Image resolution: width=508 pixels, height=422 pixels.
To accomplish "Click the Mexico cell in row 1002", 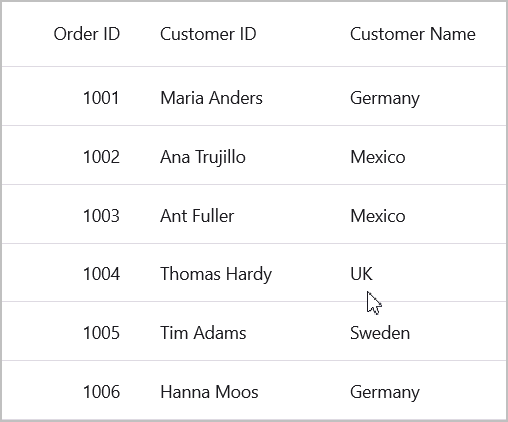I will (x=378, y=157).
